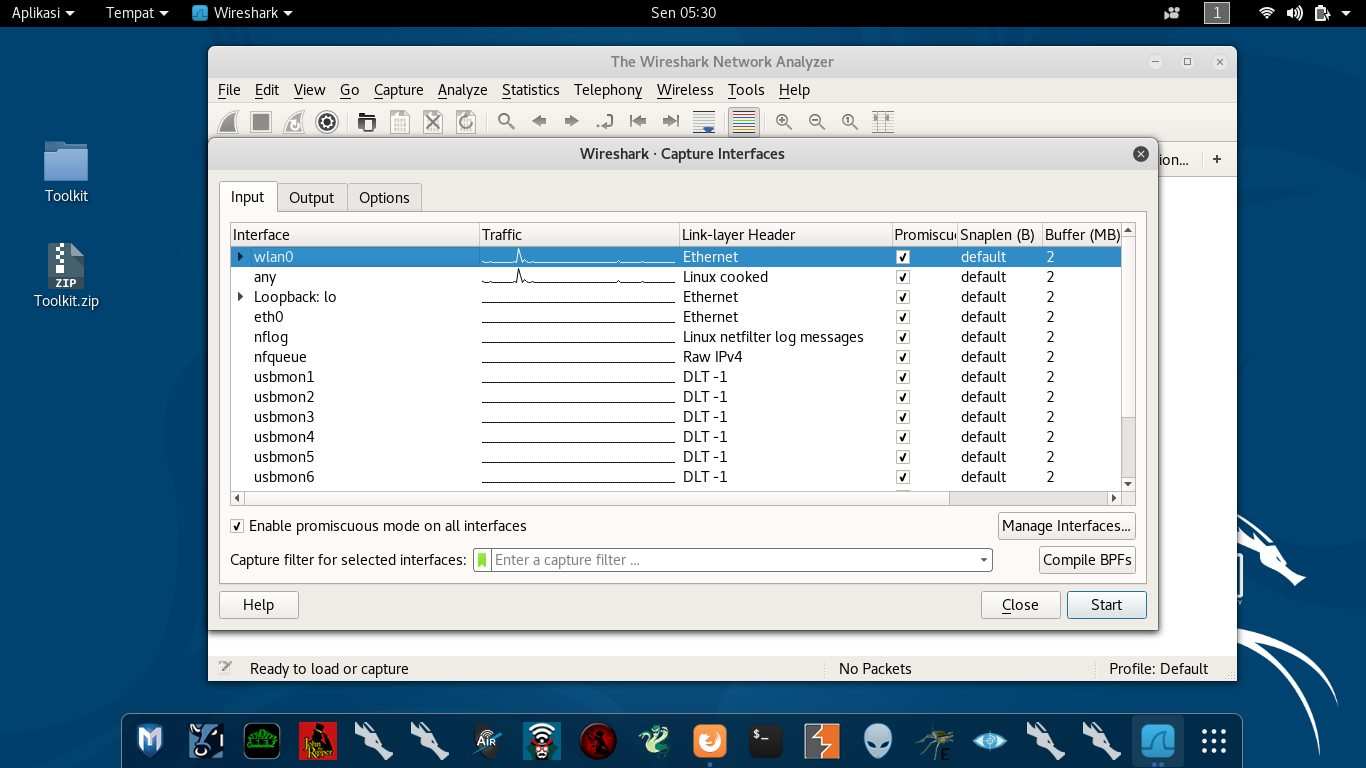
Task: Open the capture filter dropdown arrow
Action: click(984, 560)
